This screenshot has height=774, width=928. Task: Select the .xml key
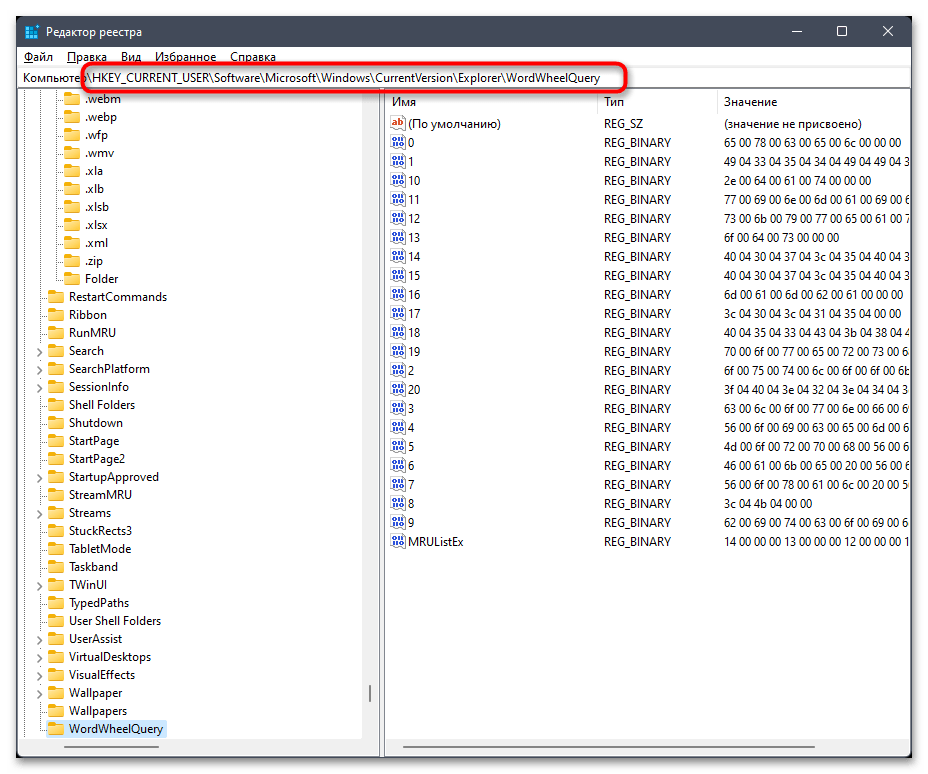[x=96, y=243]
